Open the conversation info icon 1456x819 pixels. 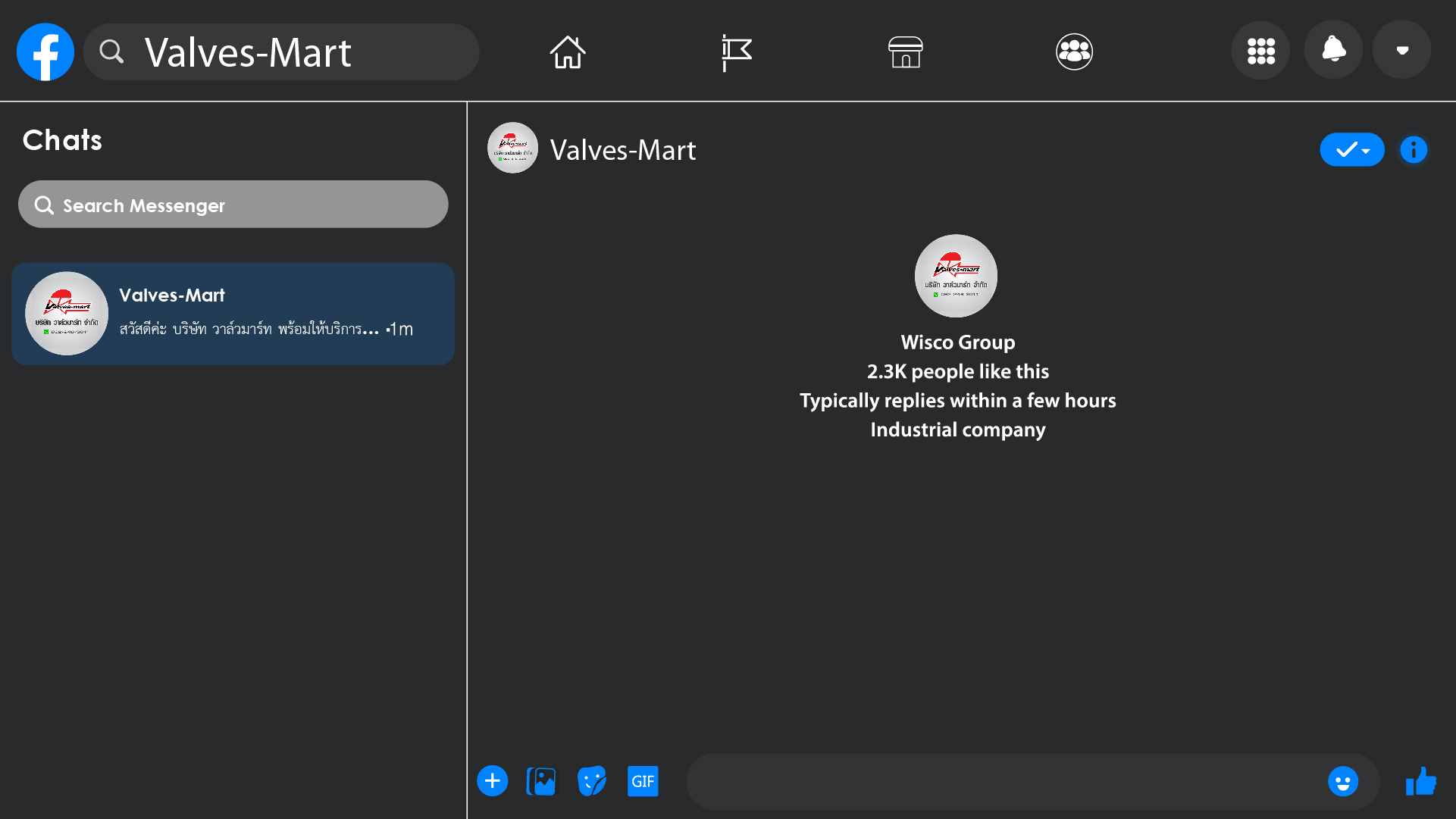pyautogui.click(x=1414, y=150)
